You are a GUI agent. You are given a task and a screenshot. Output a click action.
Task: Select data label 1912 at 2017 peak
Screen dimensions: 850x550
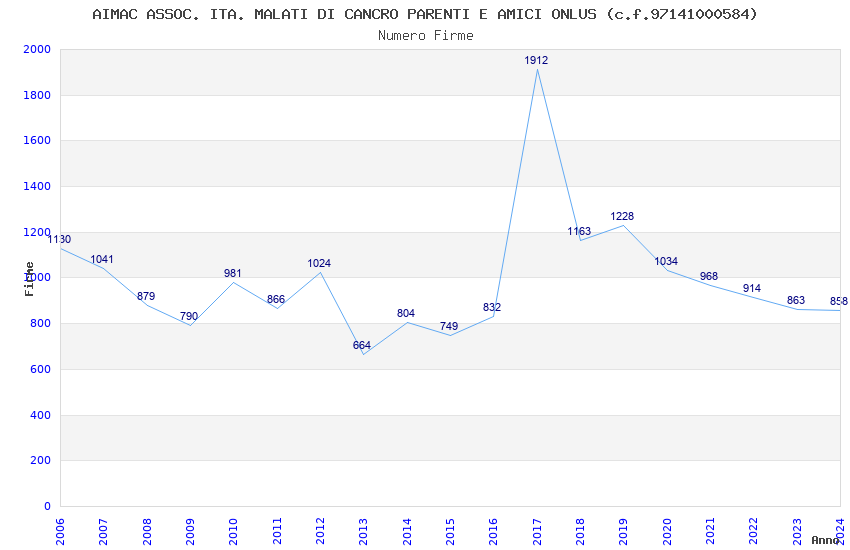click(x=536, y=60)
